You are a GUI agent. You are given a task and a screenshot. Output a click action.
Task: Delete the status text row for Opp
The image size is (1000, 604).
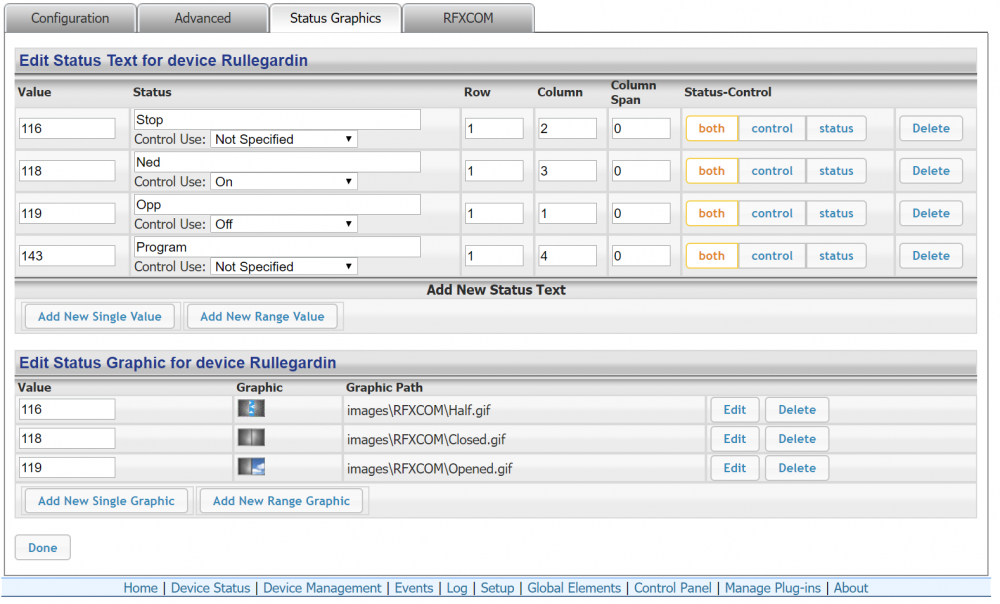pos(930,214)
